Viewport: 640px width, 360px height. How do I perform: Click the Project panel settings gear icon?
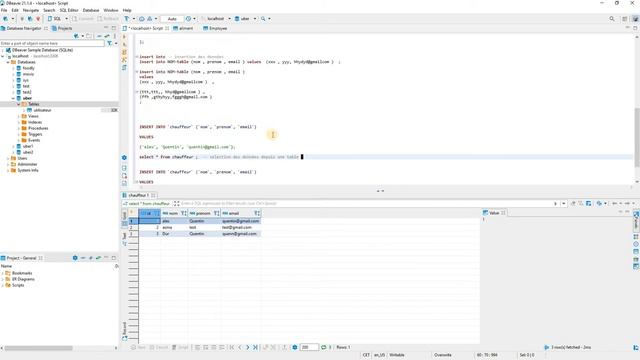[75, 258]
